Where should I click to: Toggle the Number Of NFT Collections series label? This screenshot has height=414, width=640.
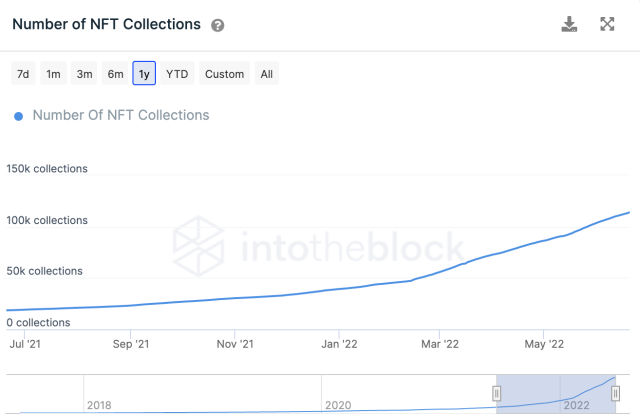tap(121, 115)
